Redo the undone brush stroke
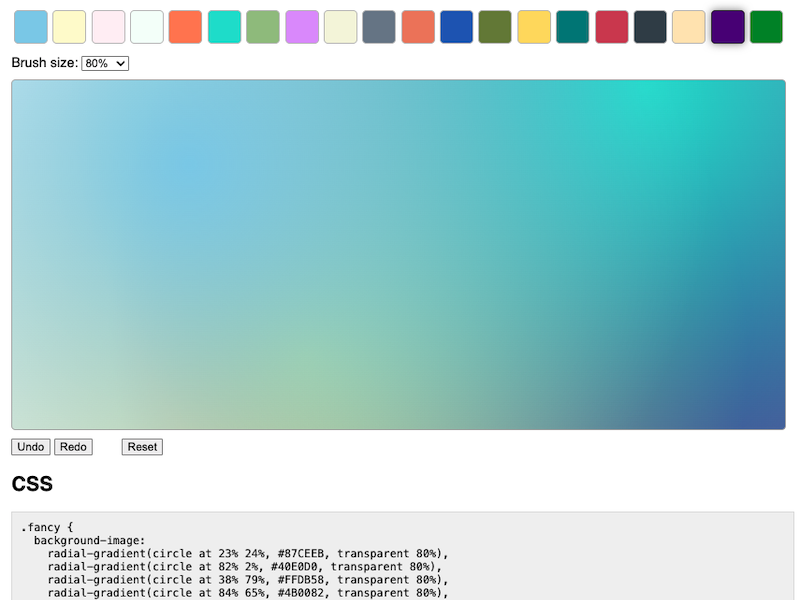This screenshot has height=600, width=800. coord(73,447)
